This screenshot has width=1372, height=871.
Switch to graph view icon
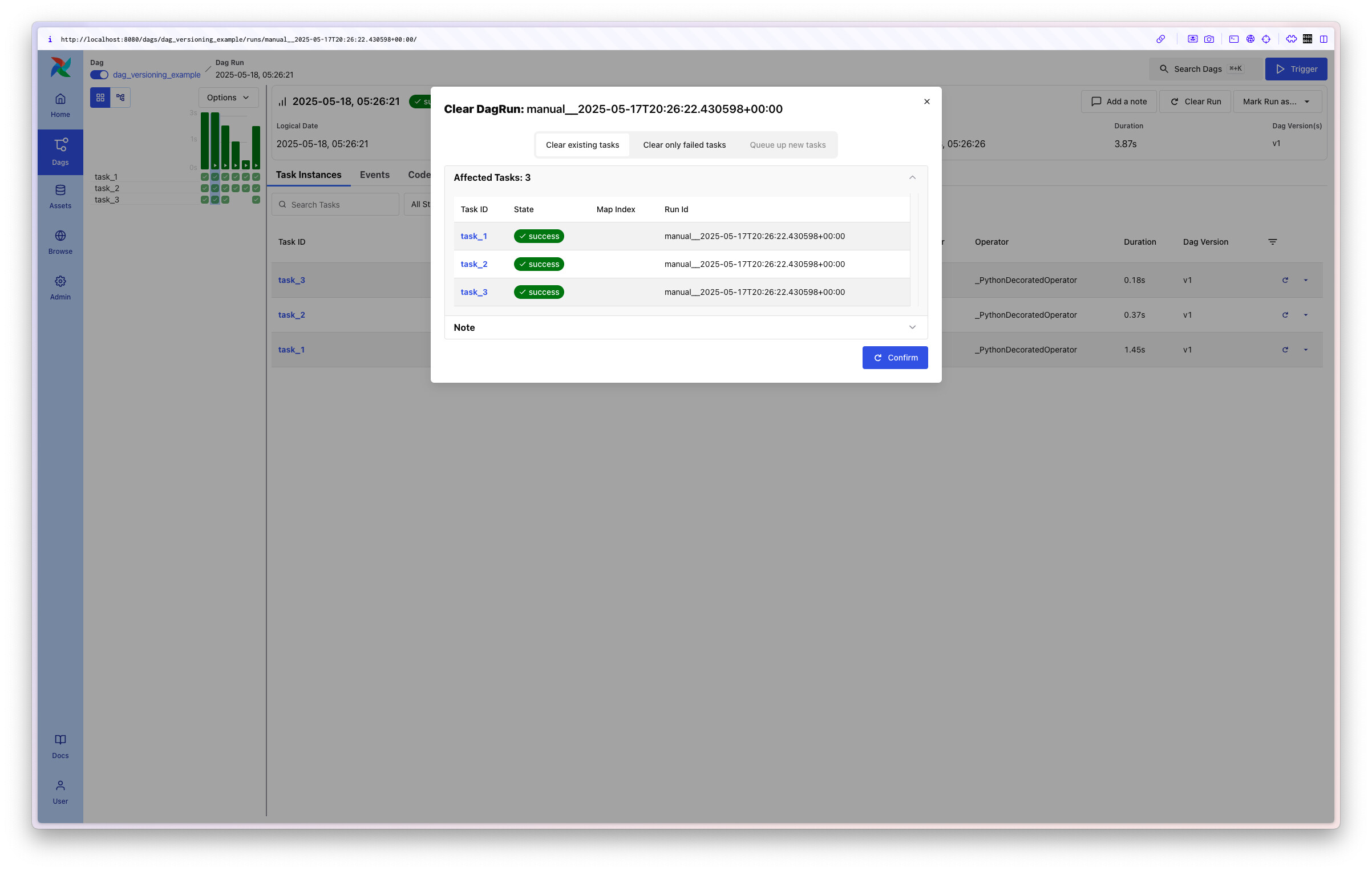click(120, 98)
